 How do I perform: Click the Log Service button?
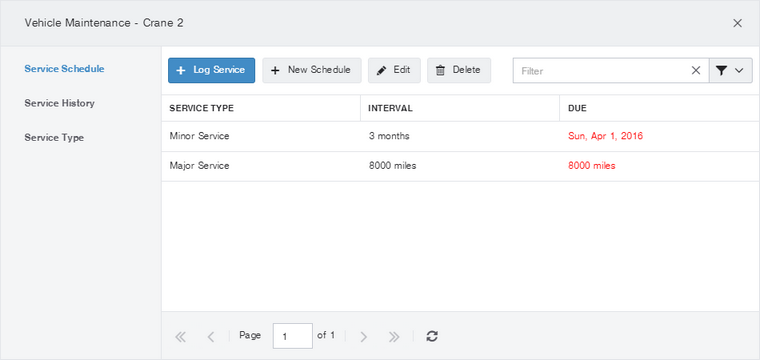[x=211, y=70]
